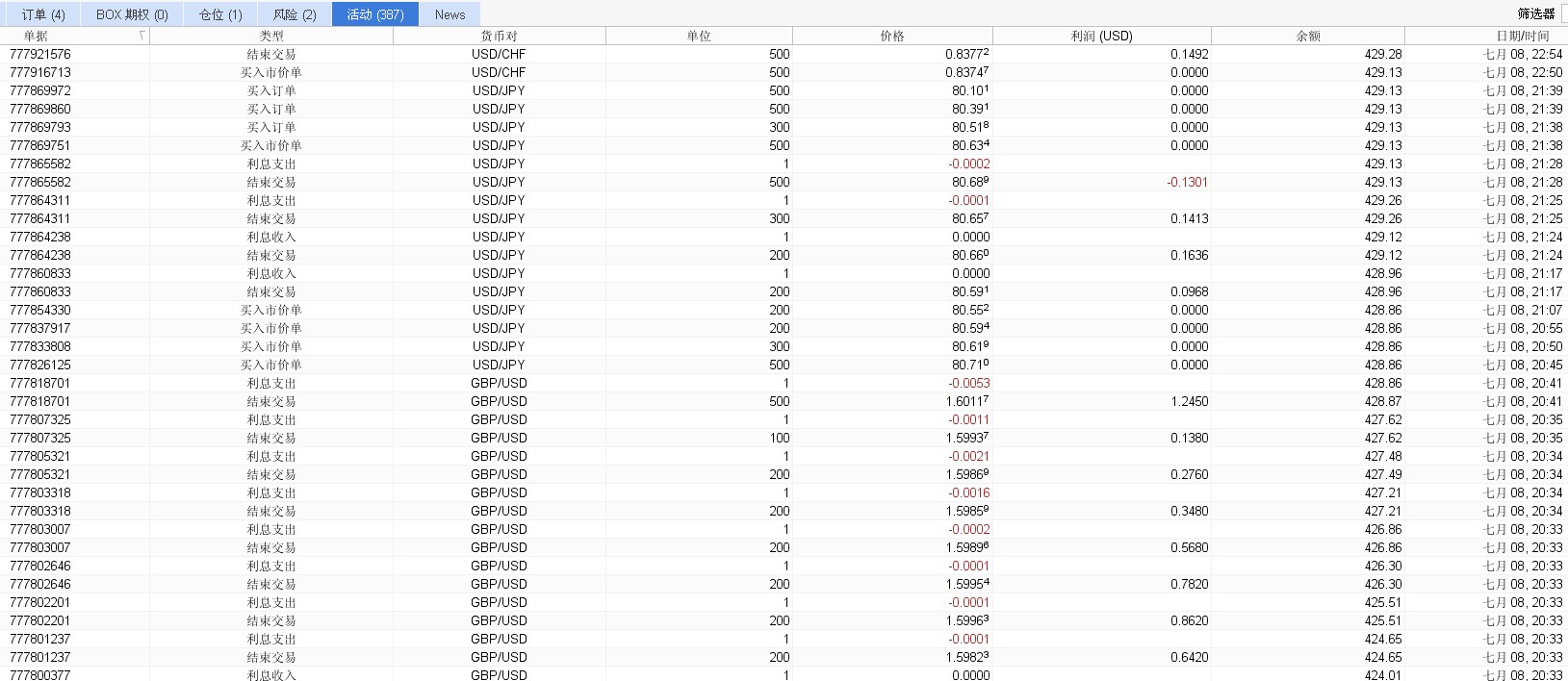Screen dimensions: 1568x681
Task: Click the balance value 429.28
Action: tap(1383, 55)
